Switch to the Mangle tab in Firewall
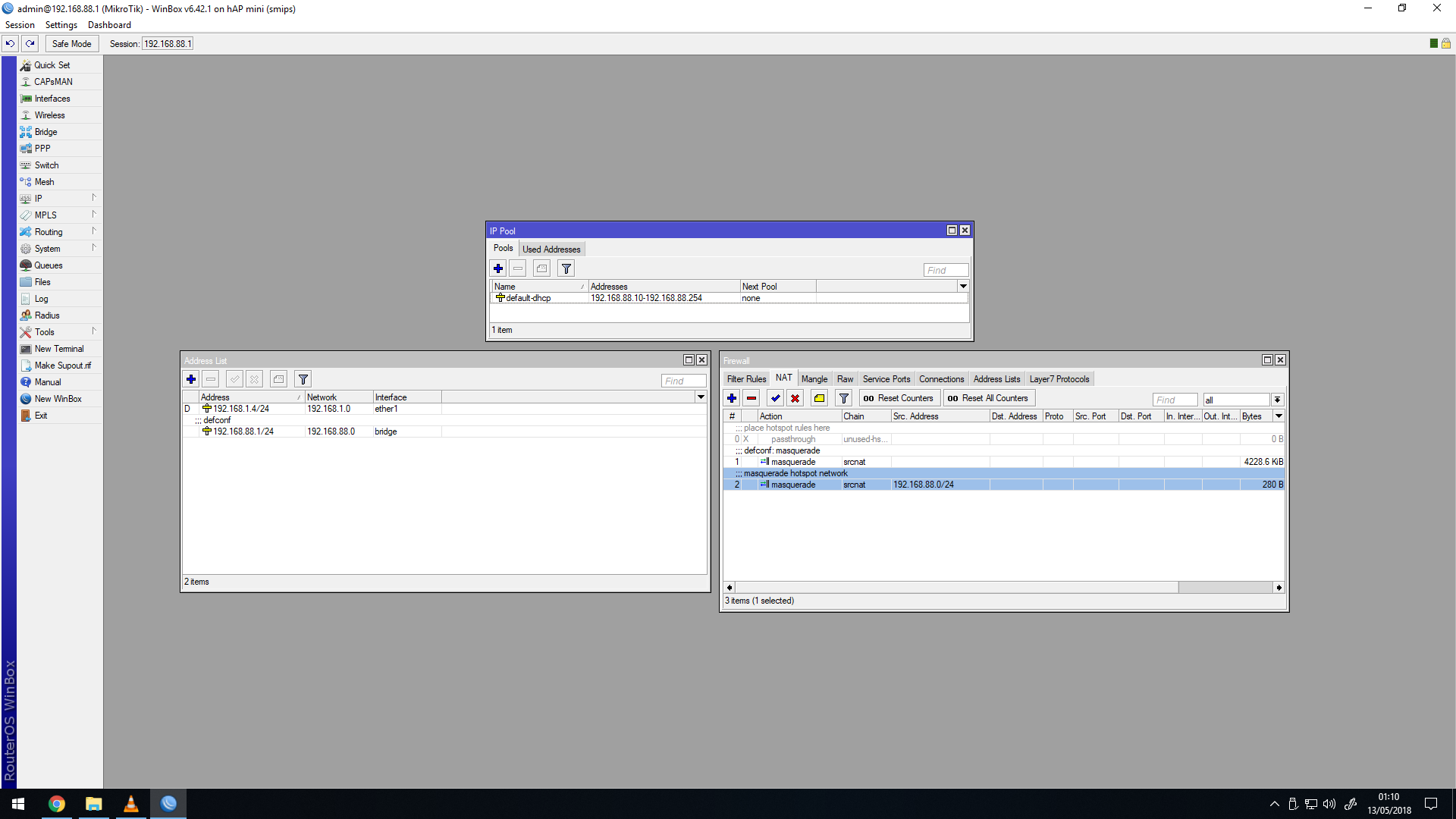The image size is (1456, 819). [814, 378]
